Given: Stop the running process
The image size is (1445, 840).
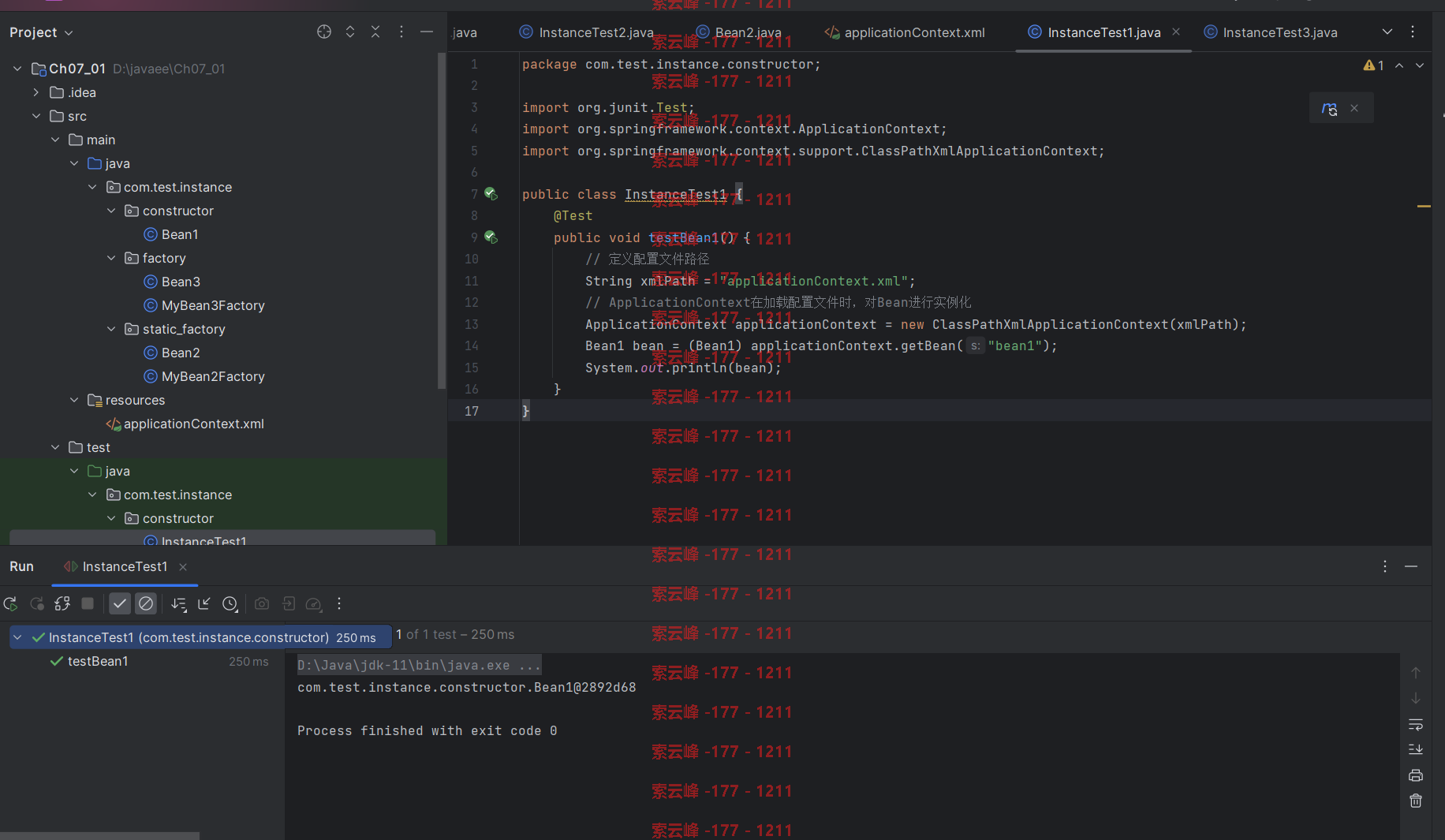Looking at the screenshot, I should 88,603.
